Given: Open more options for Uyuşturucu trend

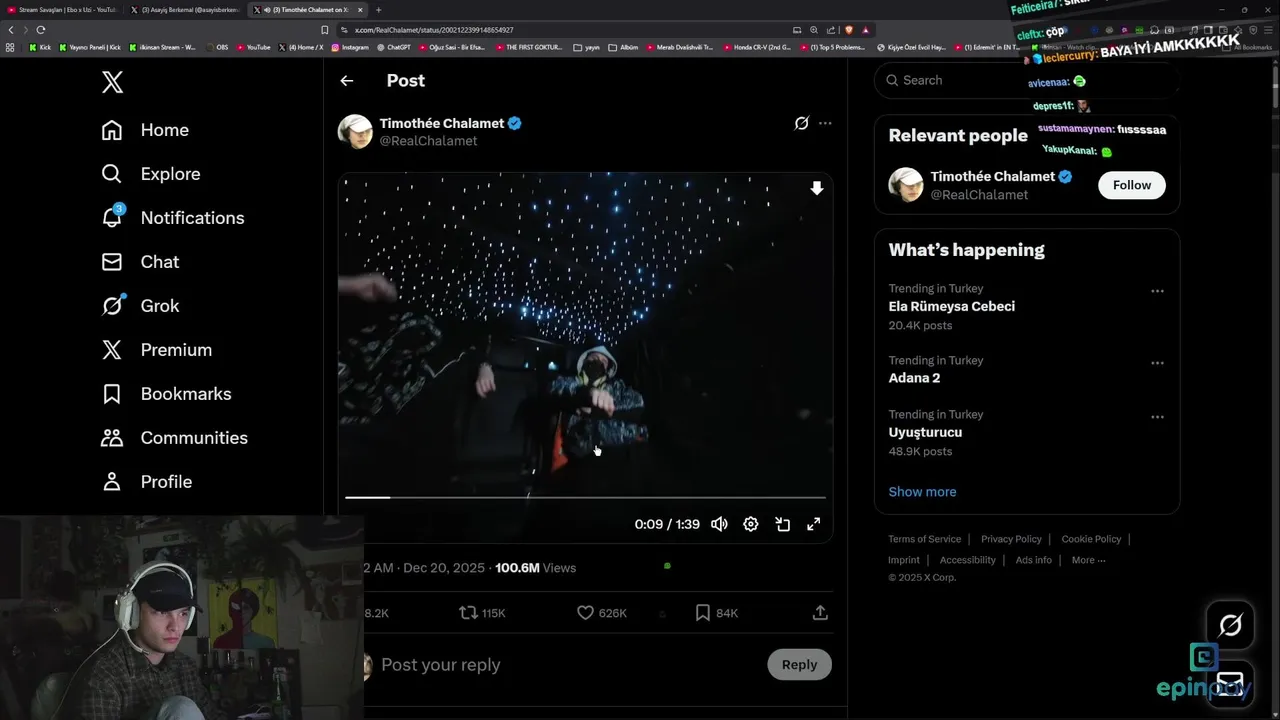Looking at the screenshot, I should [x=1157, y=417].
